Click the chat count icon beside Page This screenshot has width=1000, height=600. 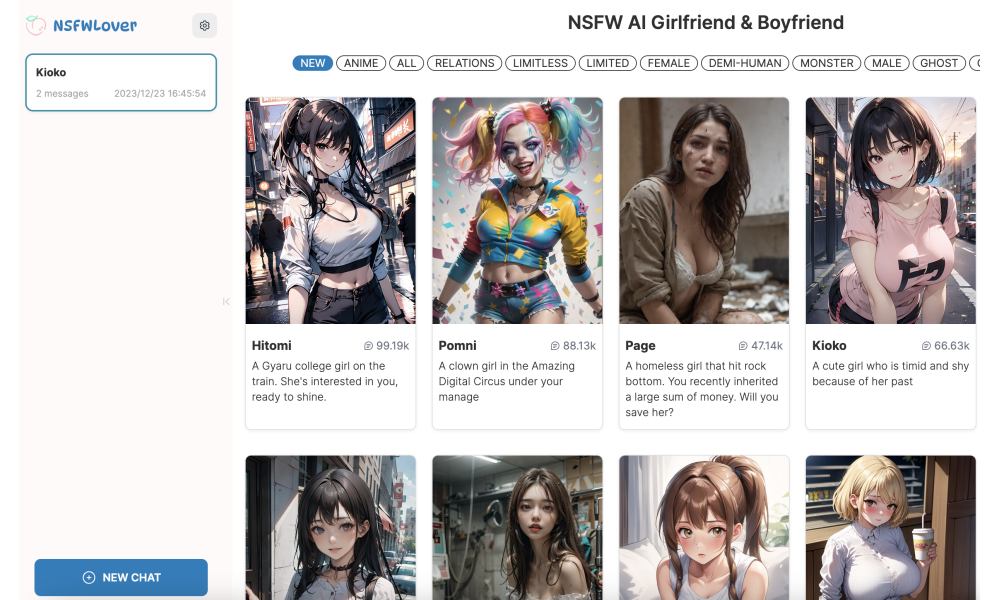pos(743,346)
